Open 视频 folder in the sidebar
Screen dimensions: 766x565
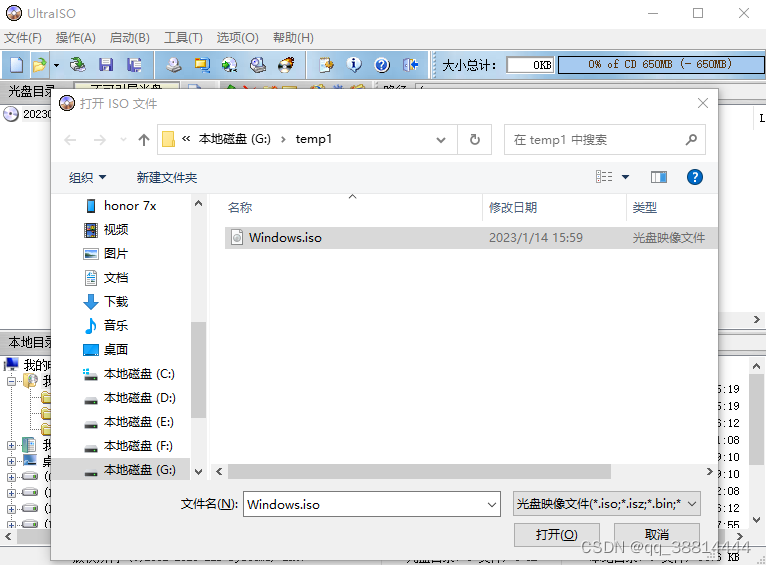point(106,230)
